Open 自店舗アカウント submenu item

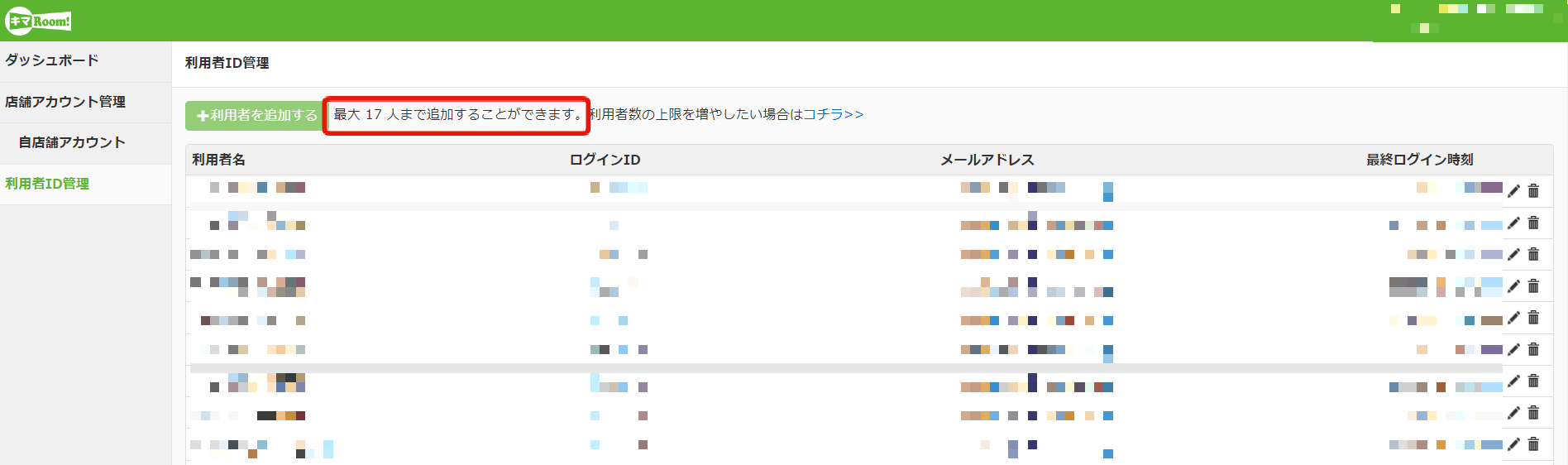click(x=72, y=142)
